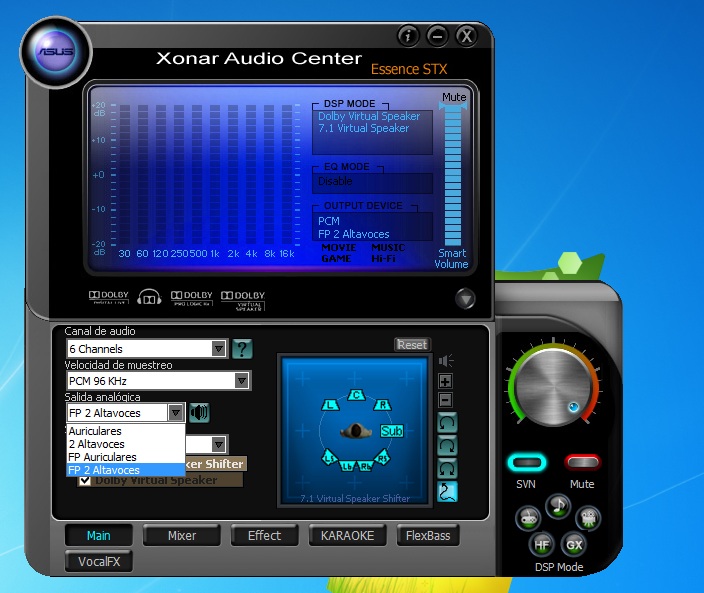Select Center speaker C in shifter

point(356,395)
